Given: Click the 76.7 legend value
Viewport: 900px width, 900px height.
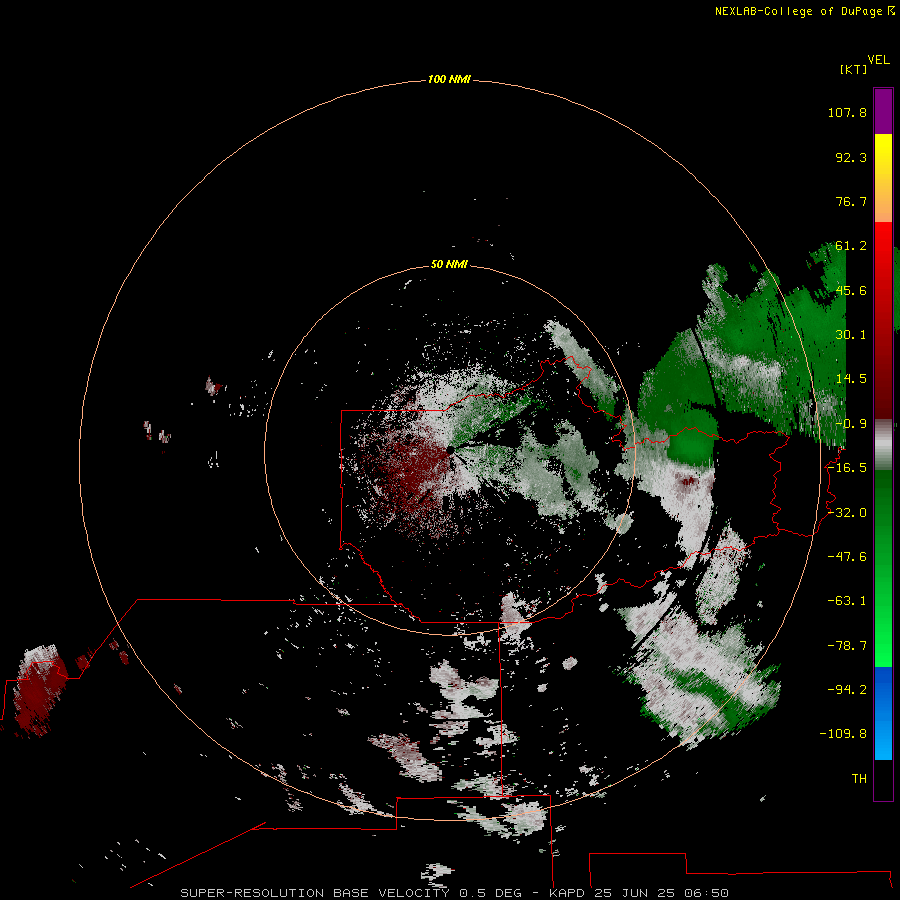Looking at the screenshot, I should point(851,201).
